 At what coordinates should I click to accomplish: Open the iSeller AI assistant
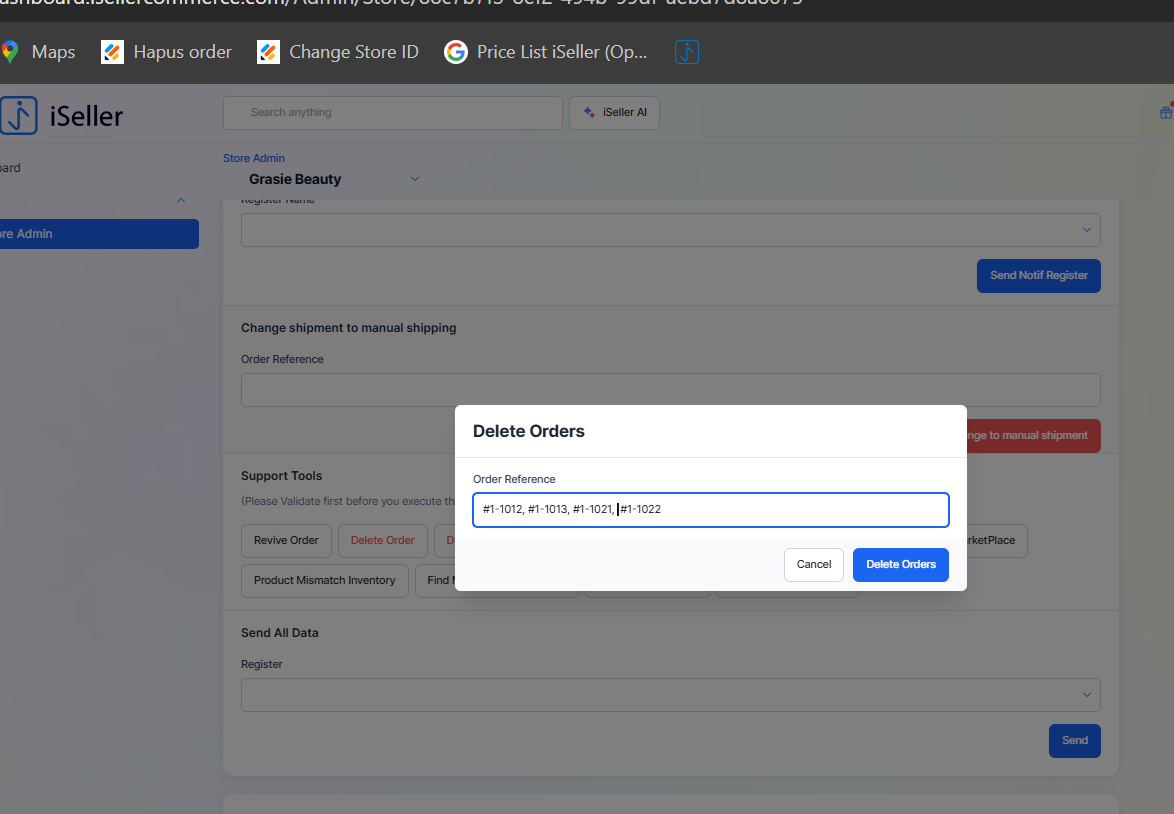tap(614, 113)
